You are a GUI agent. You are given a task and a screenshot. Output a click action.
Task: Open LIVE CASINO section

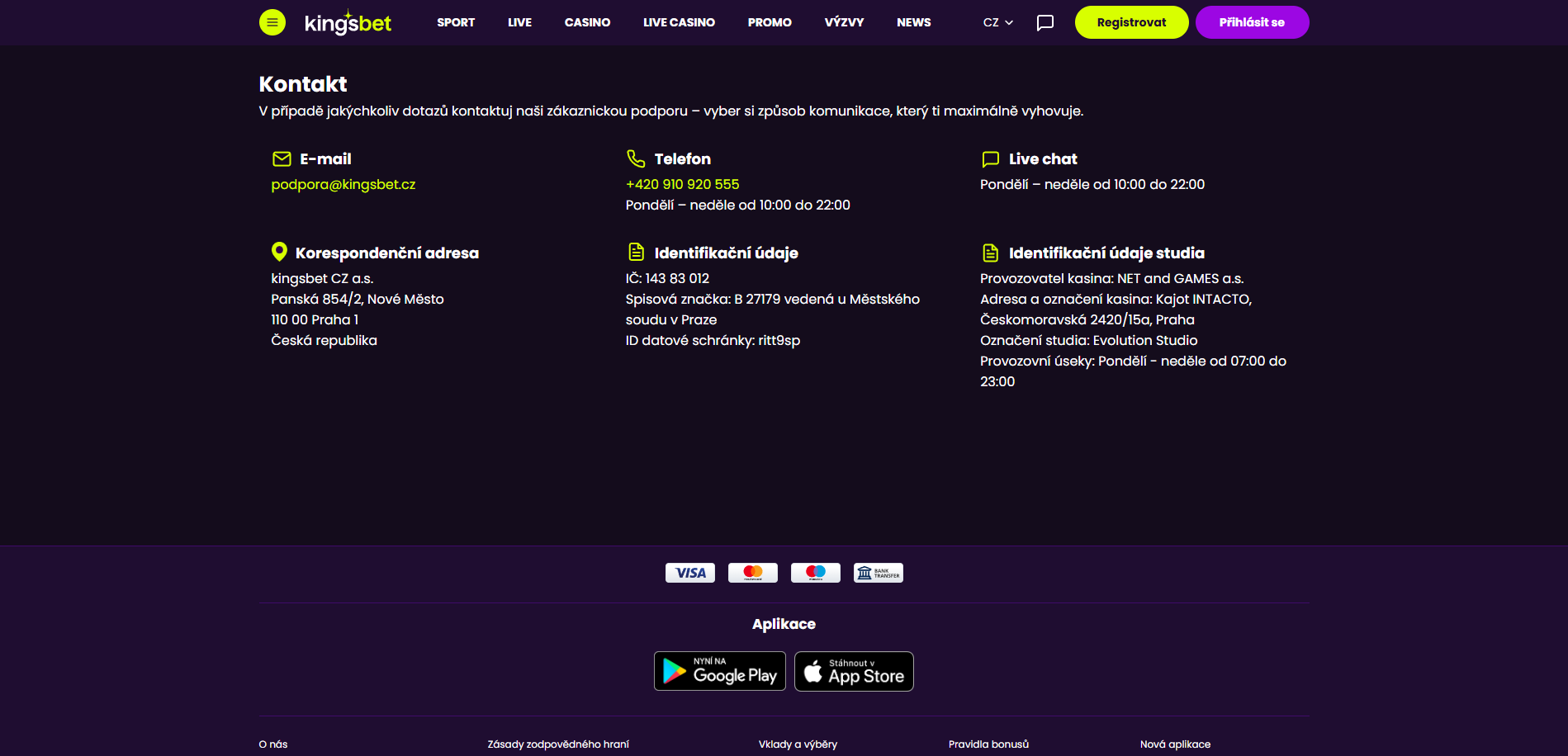click(x=679, y=22)
